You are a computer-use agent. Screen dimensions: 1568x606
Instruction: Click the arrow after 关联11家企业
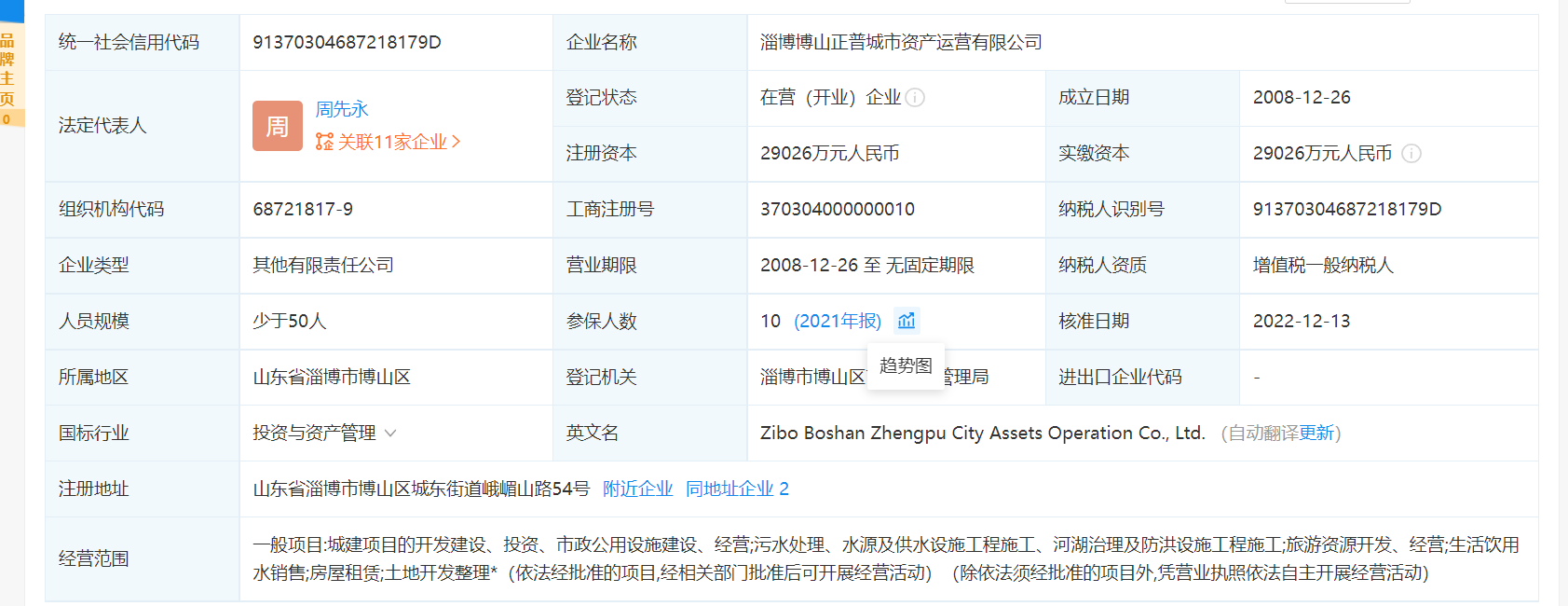pyautogui.click(x=456, y=142)
